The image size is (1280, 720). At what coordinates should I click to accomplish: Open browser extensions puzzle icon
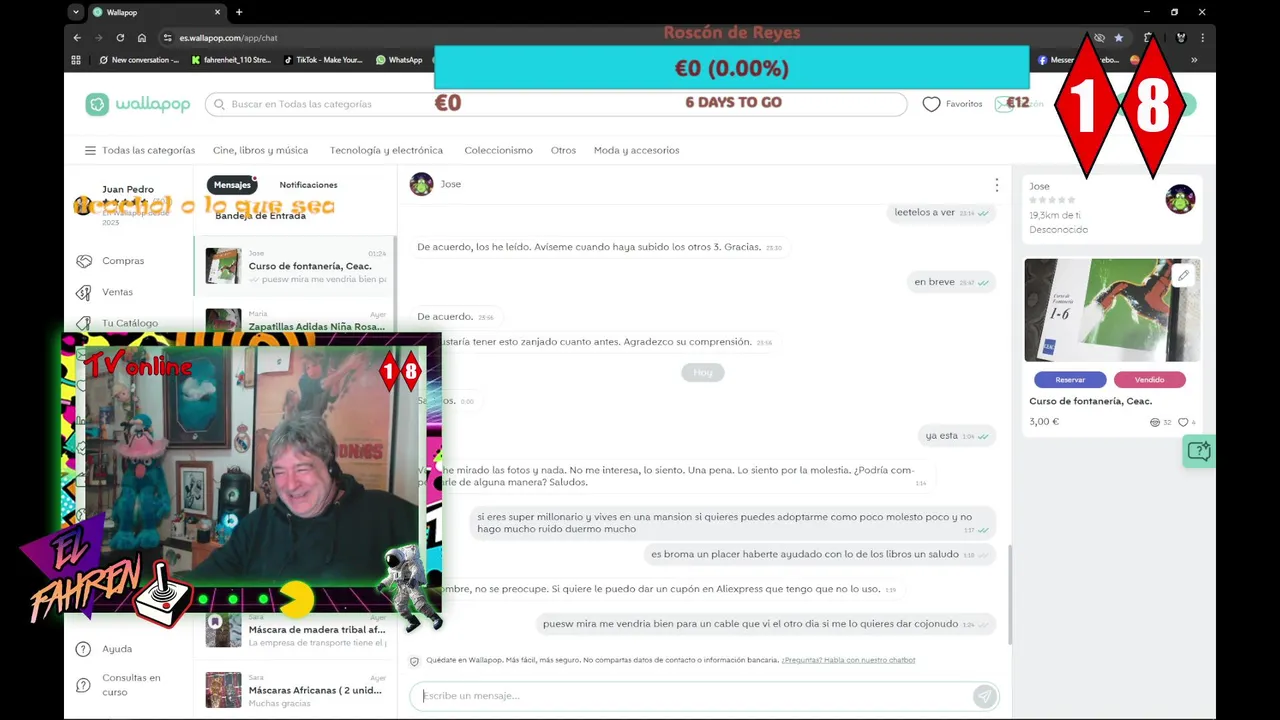click(x=1149, y=38)
